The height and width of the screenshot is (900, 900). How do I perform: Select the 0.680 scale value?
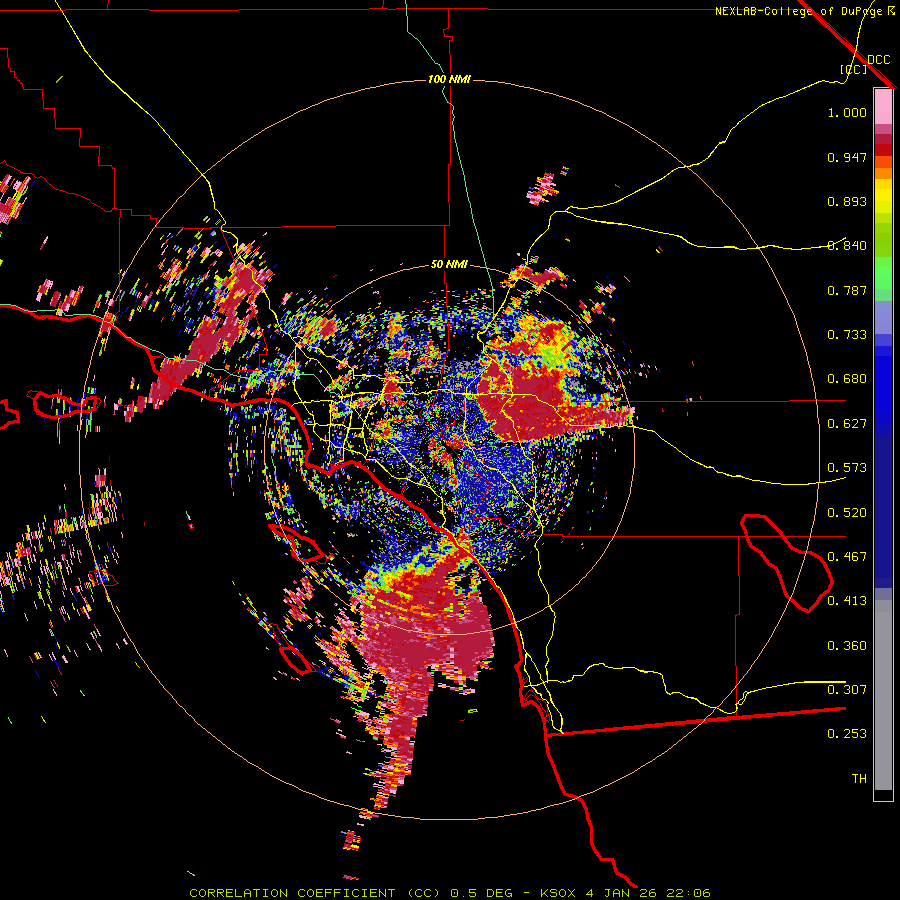[x=847, y=379]
